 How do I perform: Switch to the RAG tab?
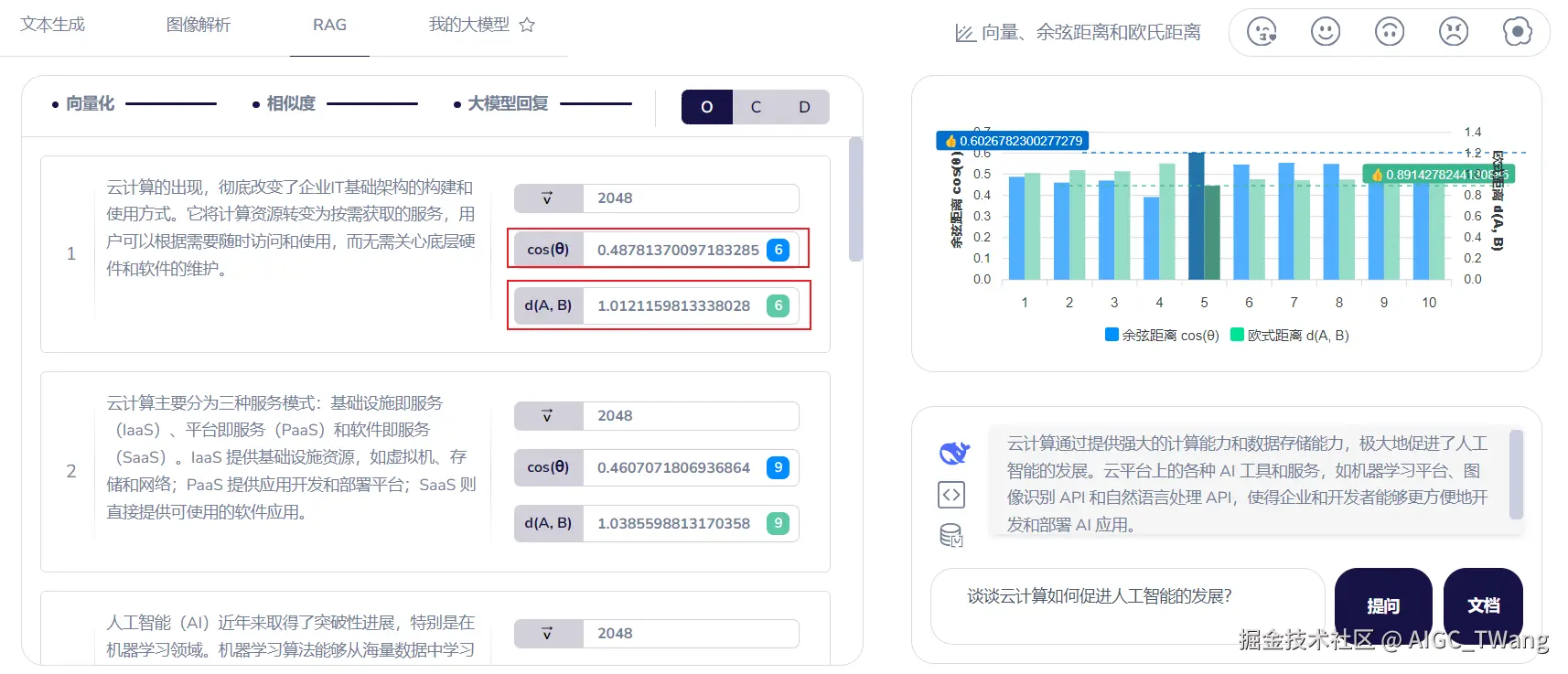tap(329, 25)
